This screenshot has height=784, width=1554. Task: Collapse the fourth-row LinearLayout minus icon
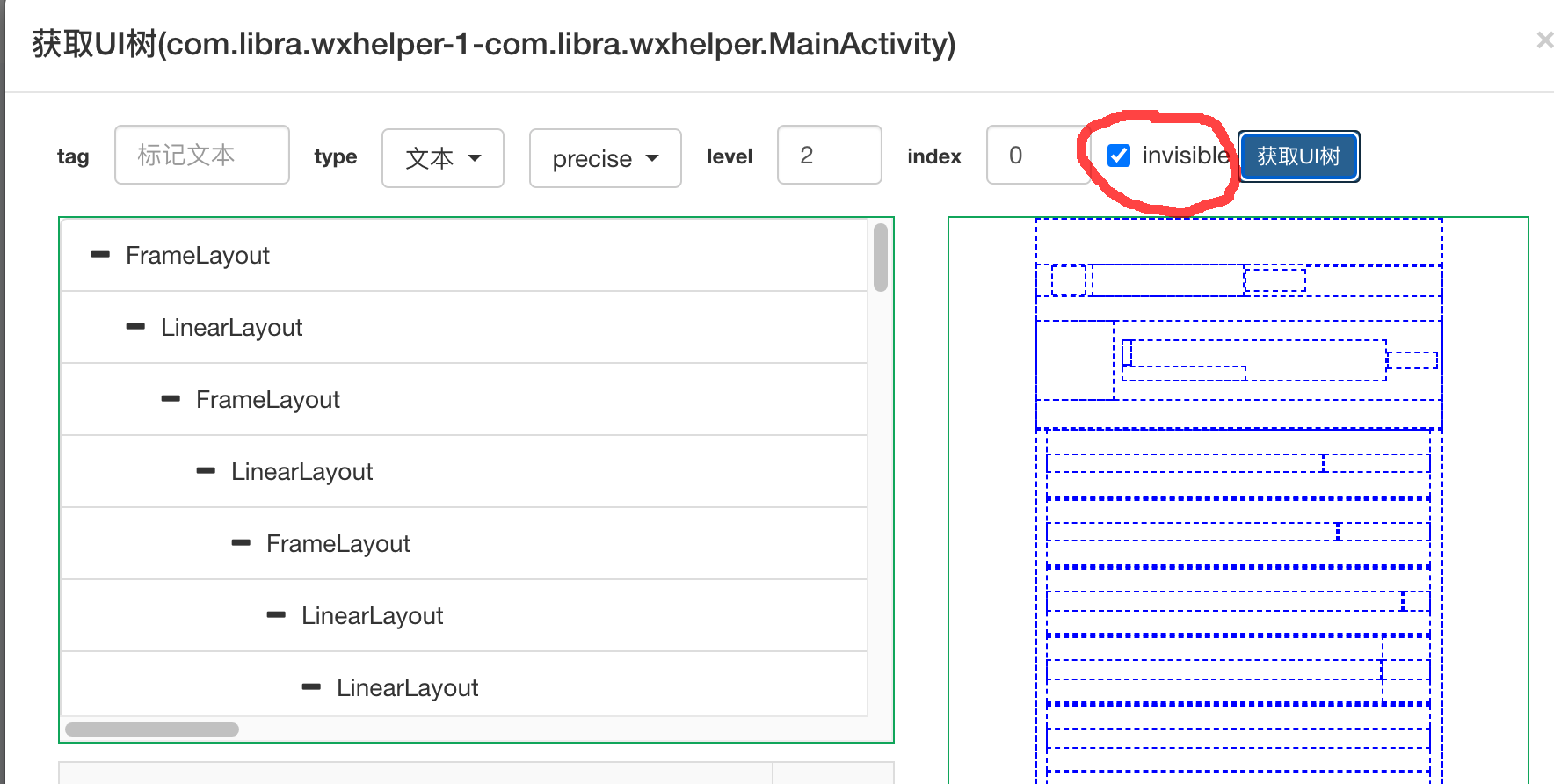[x=206, y=471]
